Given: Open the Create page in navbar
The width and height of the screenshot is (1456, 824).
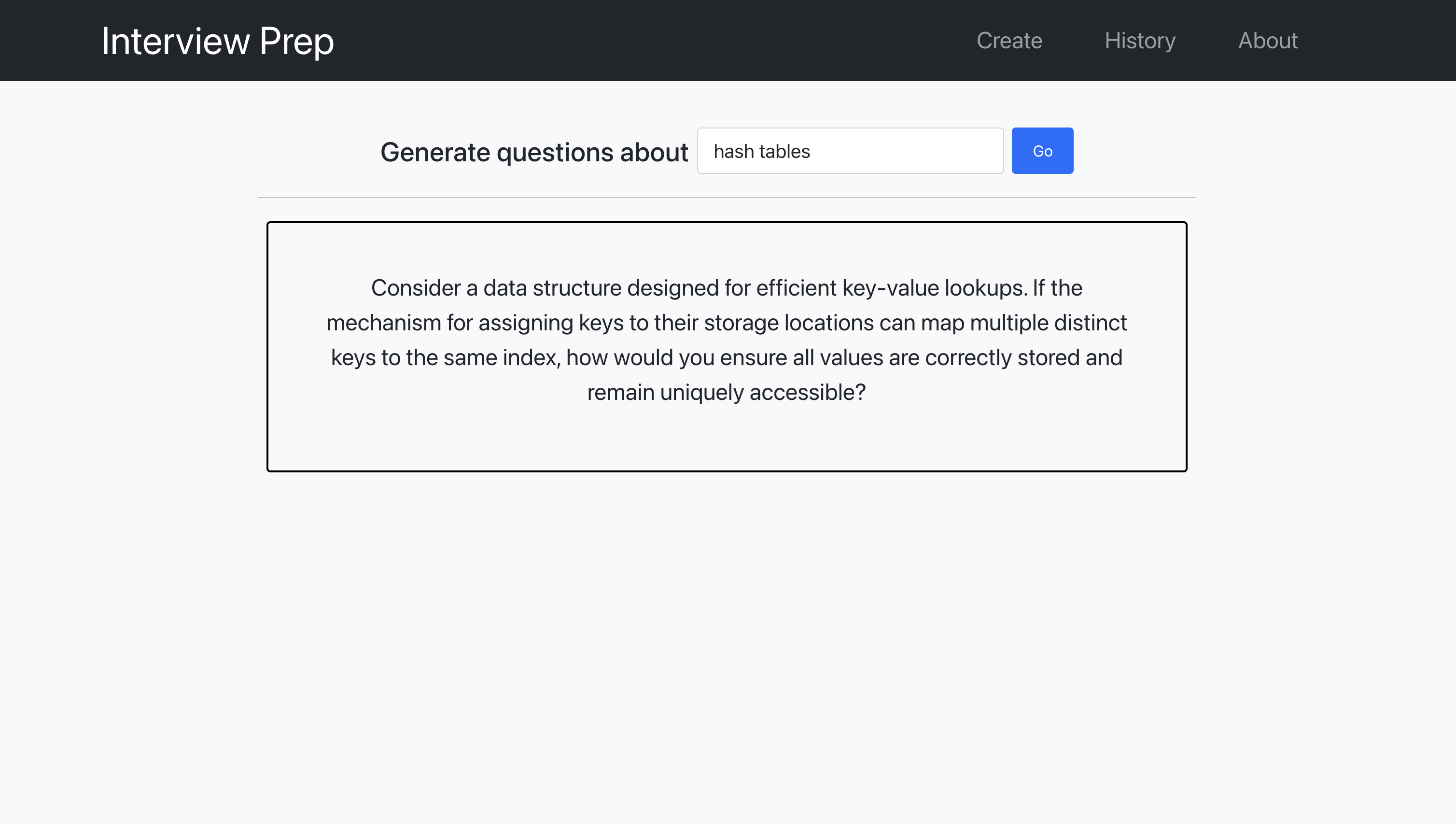Looking at the screenshot, I should [1008, 41].
